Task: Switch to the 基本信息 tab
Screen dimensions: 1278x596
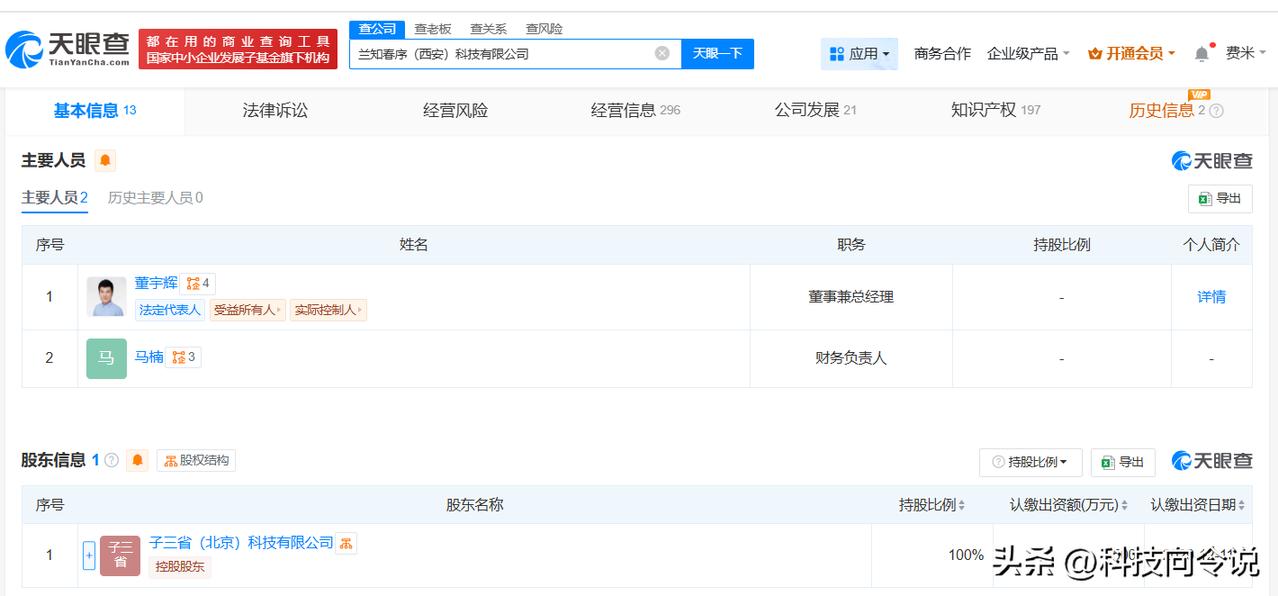Action: tap(95, 111)
